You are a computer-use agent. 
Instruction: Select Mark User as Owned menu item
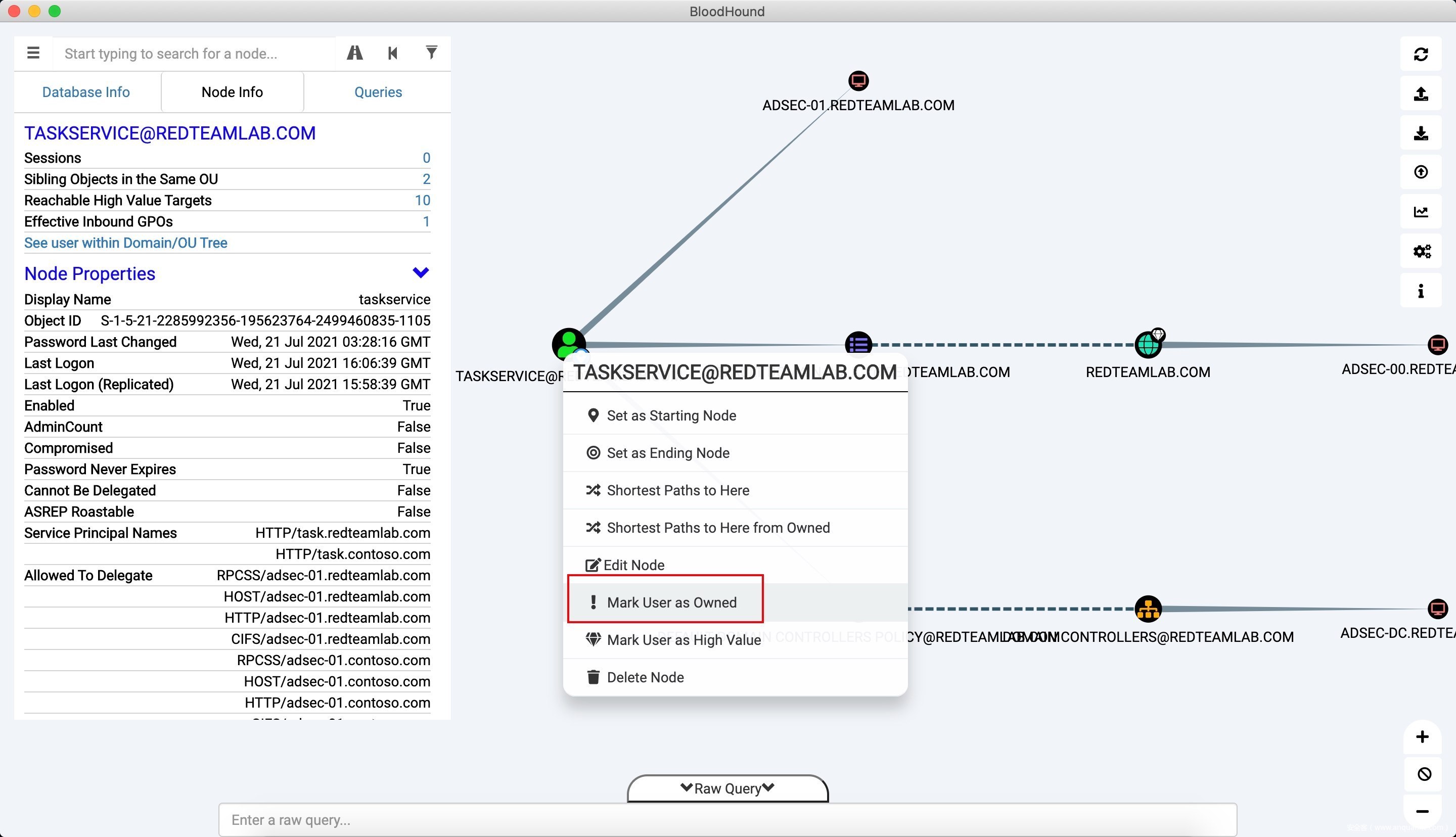coord(671,602)
